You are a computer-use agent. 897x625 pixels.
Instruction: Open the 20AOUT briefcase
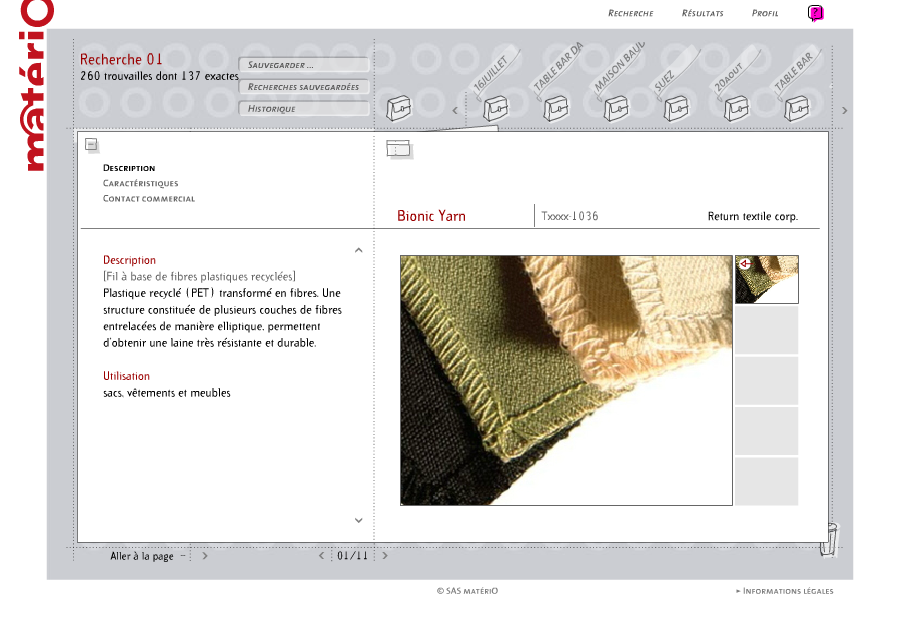pos(736,108)
